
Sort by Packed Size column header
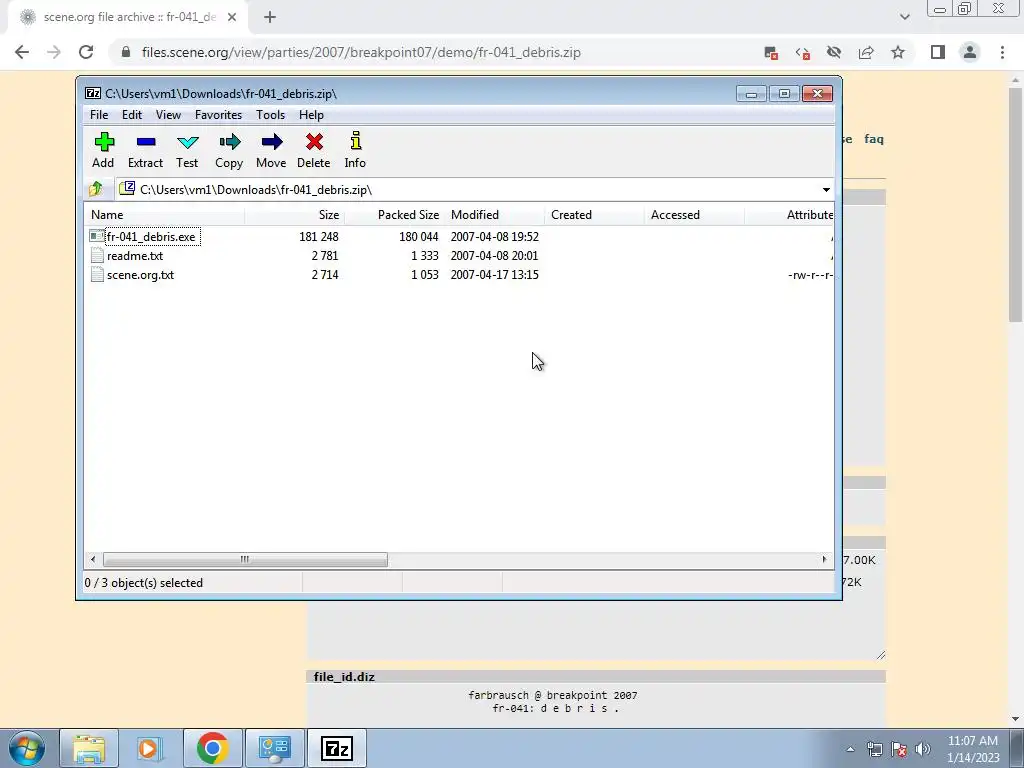point(394,215)
